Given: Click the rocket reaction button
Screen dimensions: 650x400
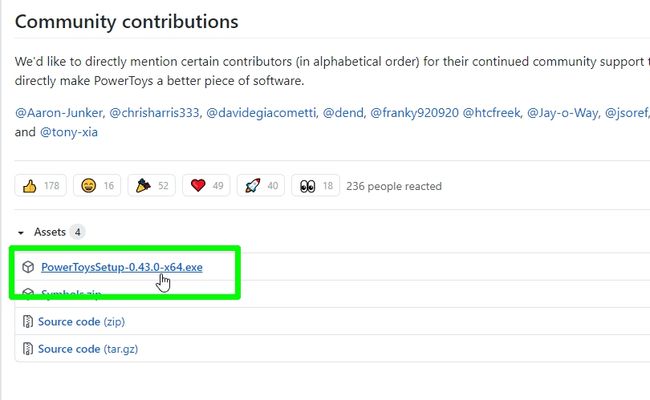Looking at the screenshot, I should coord(263,186).
